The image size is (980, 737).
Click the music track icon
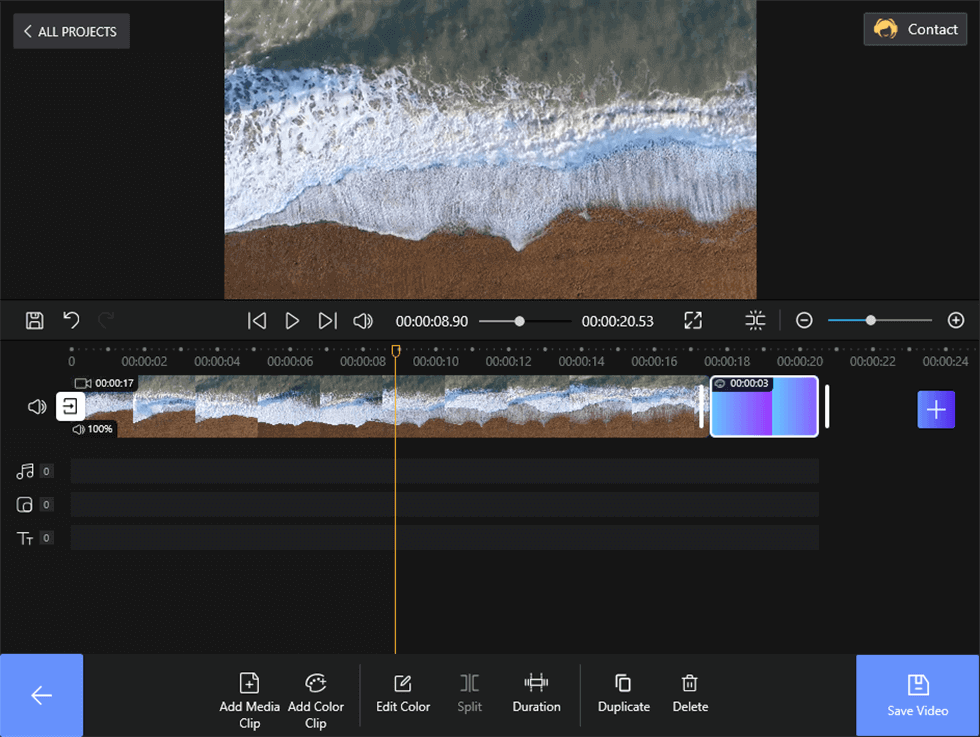25,471
